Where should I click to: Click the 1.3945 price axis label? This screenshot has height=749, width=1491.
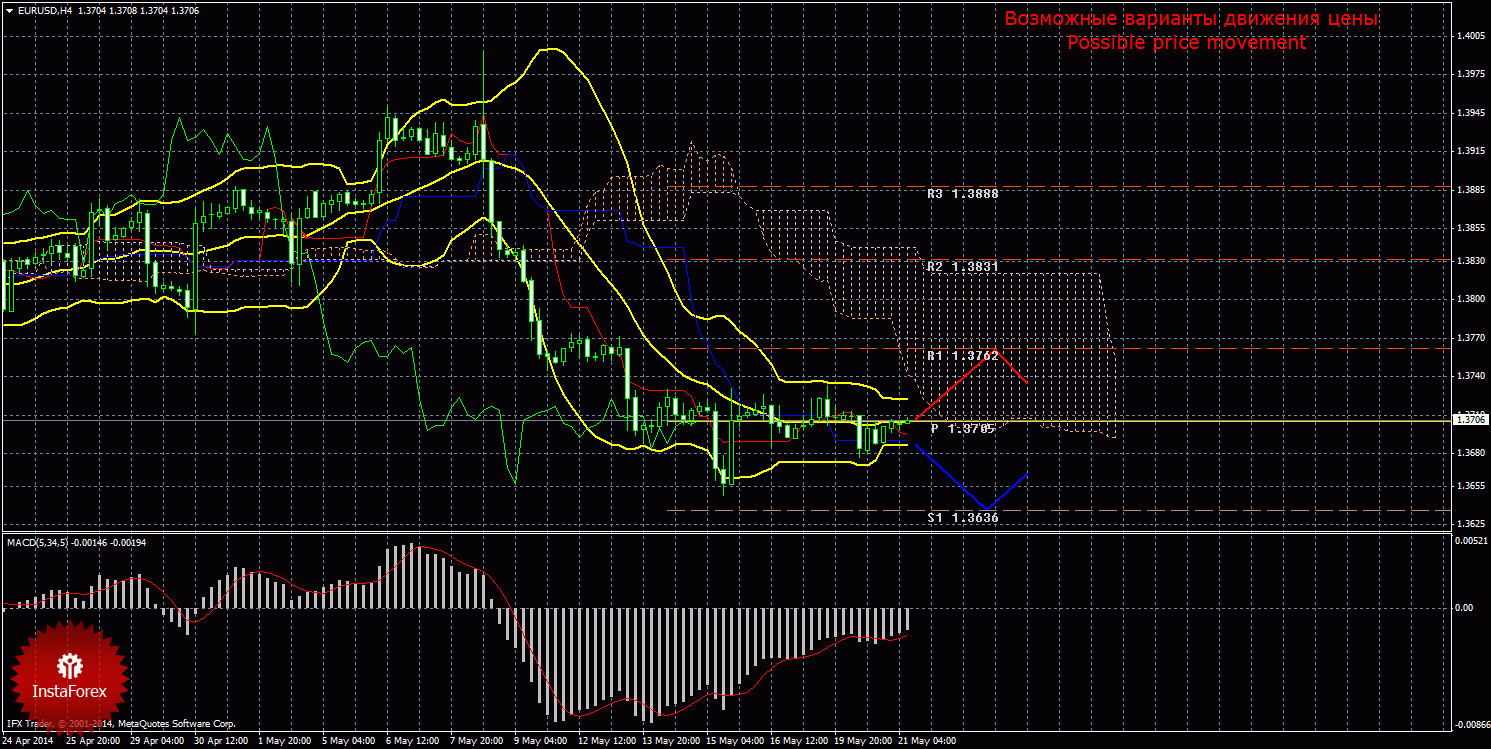point(1470,114)
